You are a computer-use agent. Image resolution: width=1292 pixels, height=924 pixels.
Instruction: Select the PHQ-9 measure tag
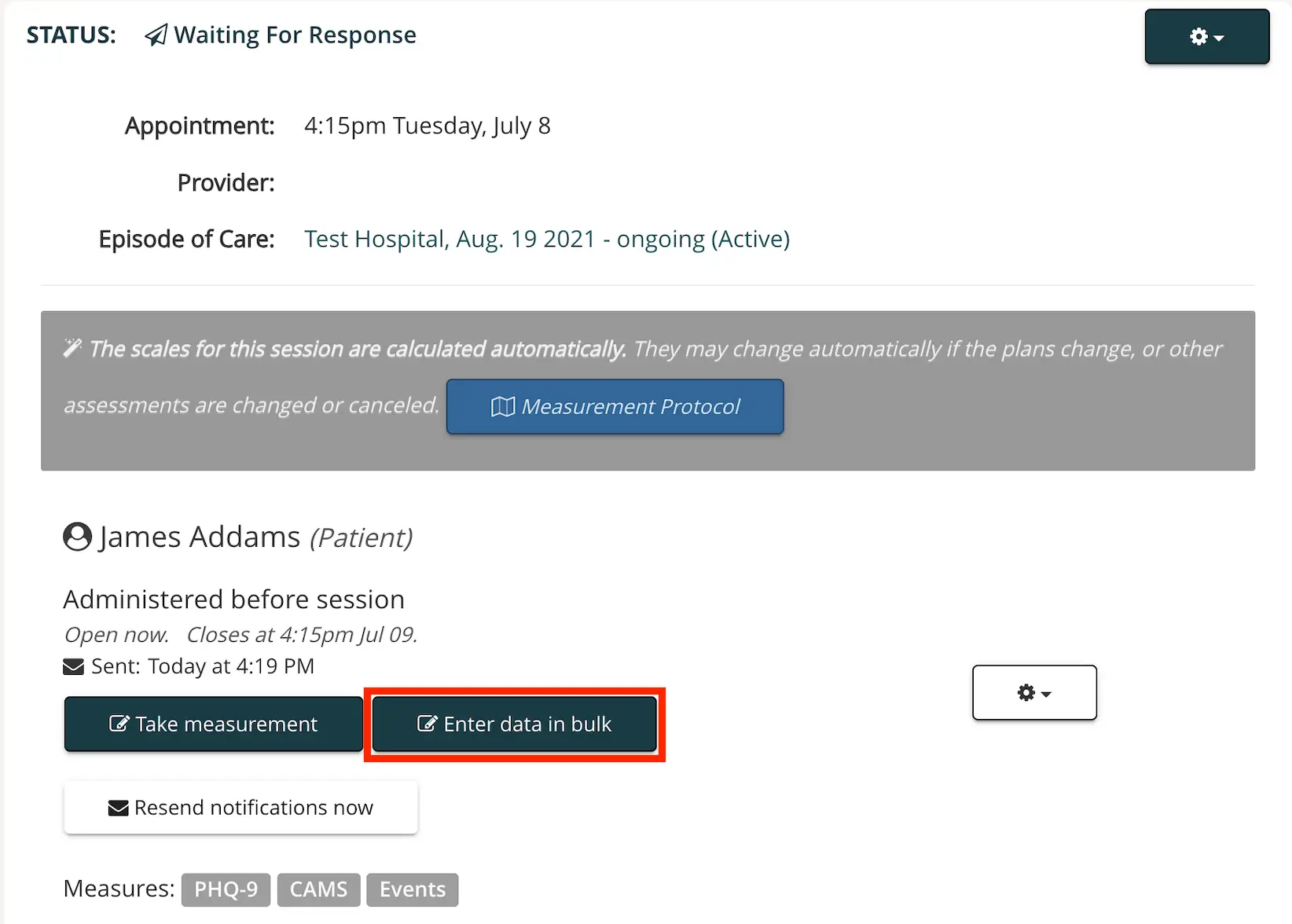(226, 889)
